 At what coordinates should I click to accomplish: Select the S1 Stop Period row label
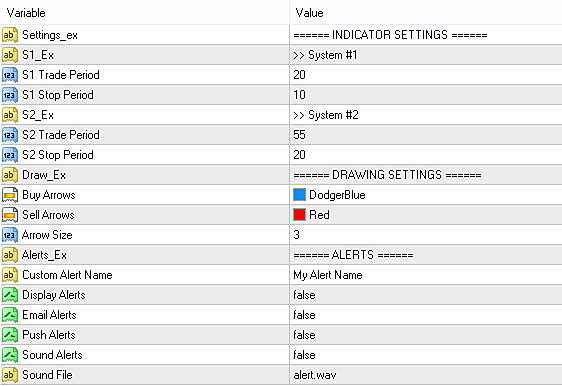coord(58,95)
